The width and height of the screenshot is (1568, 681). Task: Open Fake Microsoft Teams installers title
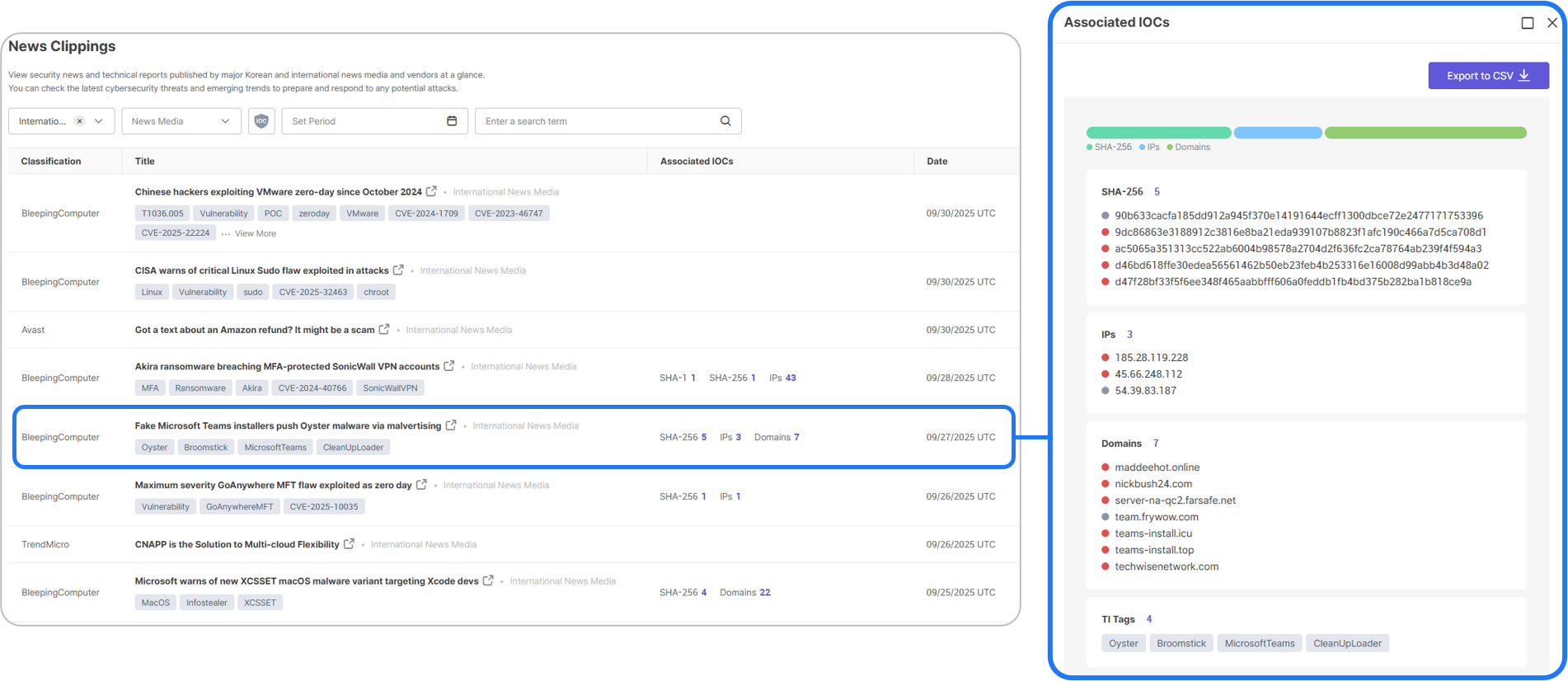coord(288,426)
